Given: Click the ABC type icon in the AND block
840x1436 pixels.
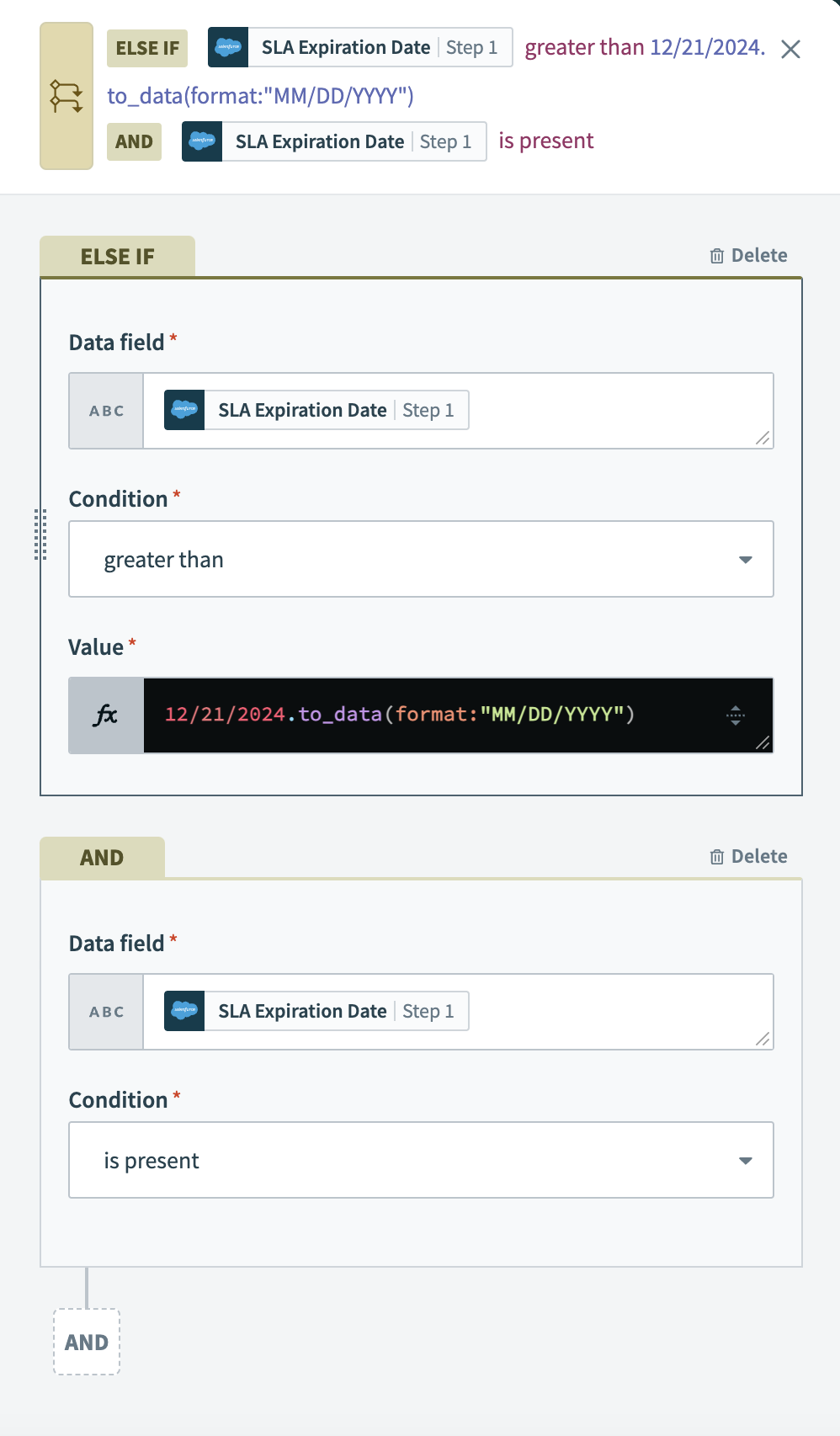Looking at the screenshot, I should [x=106, y=1012].
